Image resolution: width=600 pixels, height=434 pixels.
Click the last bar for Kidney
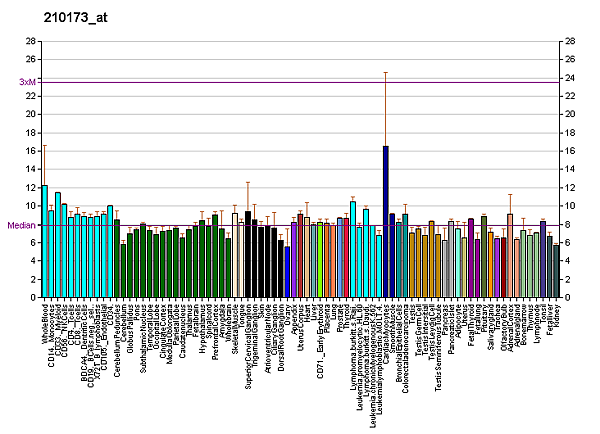[x=556, y=271]
